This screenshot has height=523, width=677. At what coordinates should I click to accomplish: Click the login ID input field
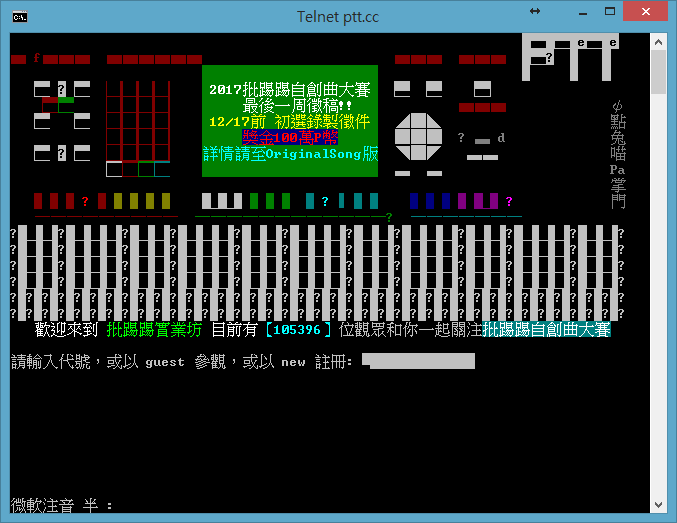(x=418, y=361)
